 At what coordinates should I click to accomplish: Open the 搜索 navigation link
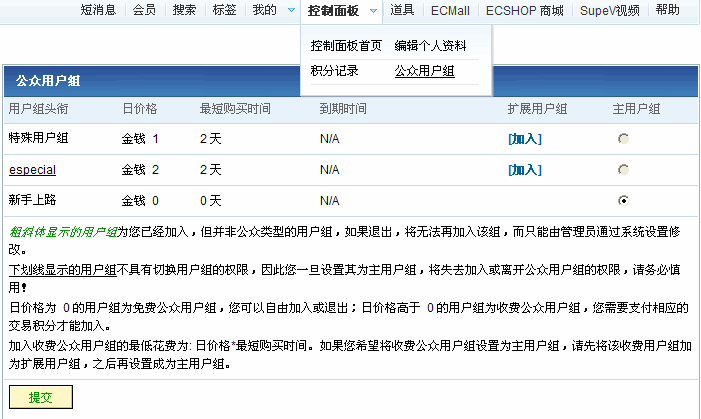184,11
